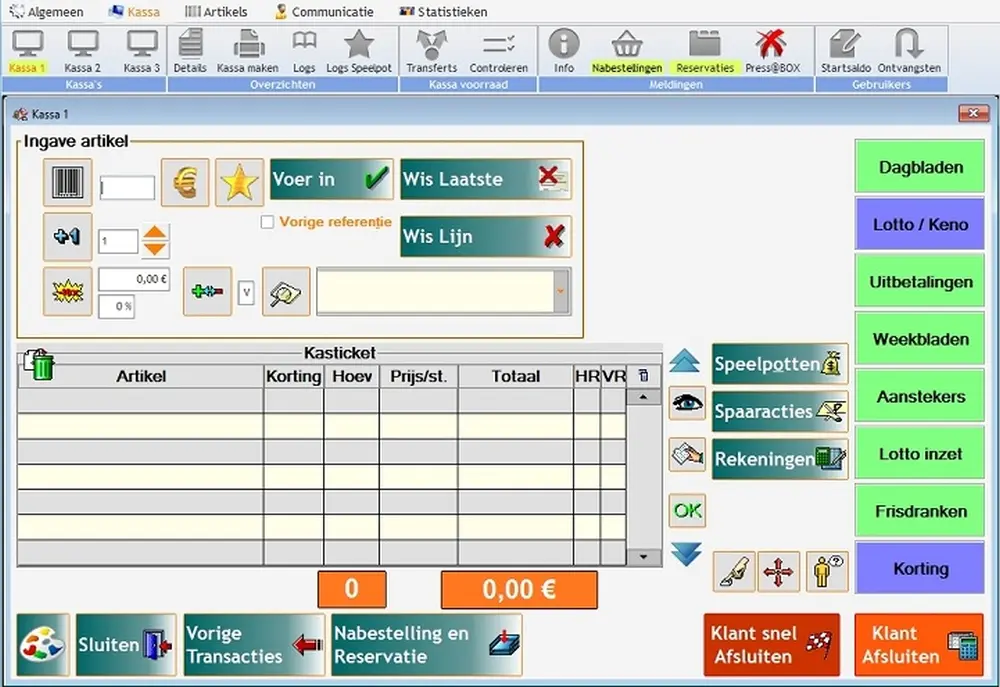
Task: Switch to the Artikels menu tab
Action: click(216, 12)
